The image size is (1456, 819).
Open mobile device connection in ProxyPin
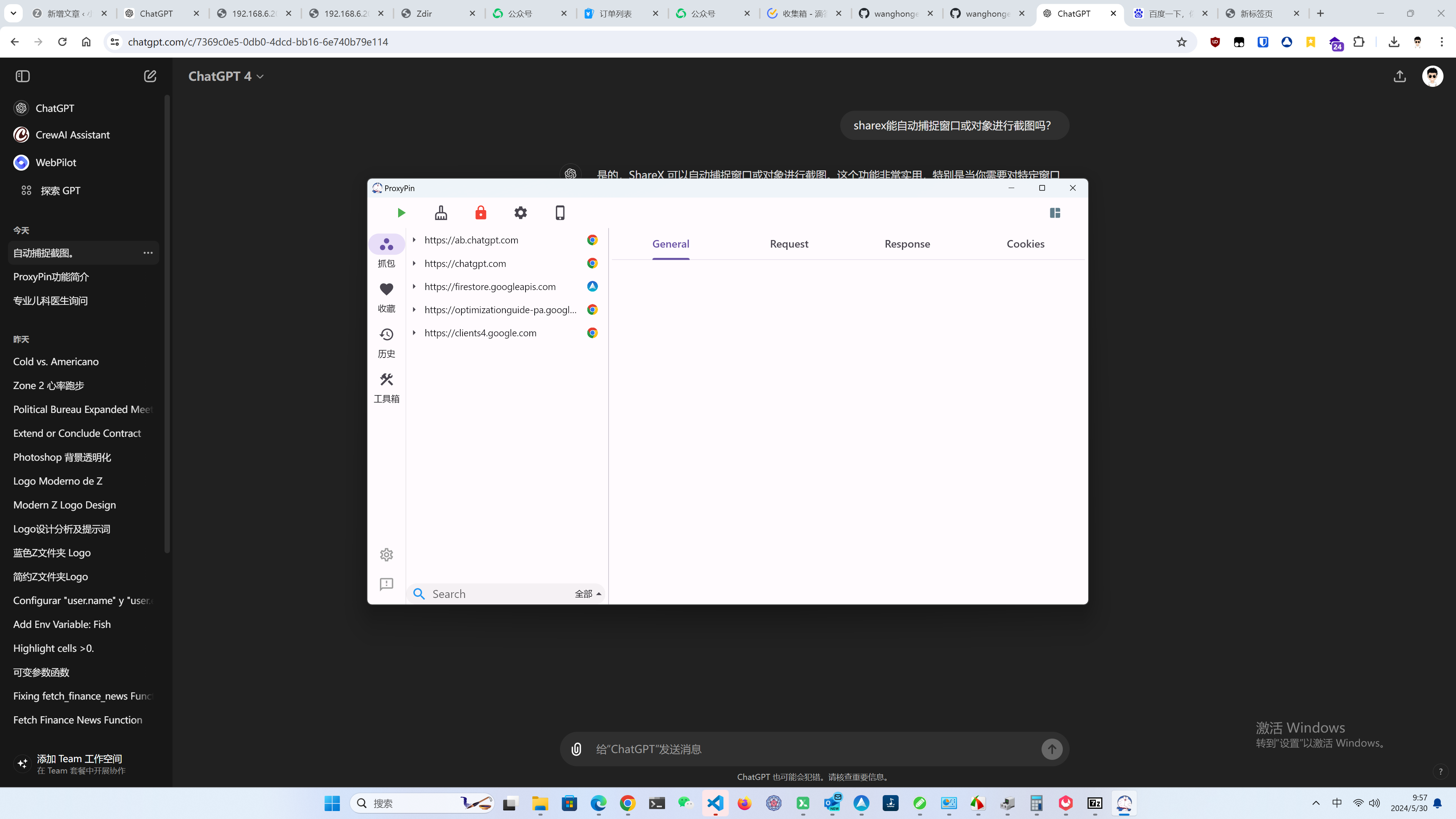[560, 213]
